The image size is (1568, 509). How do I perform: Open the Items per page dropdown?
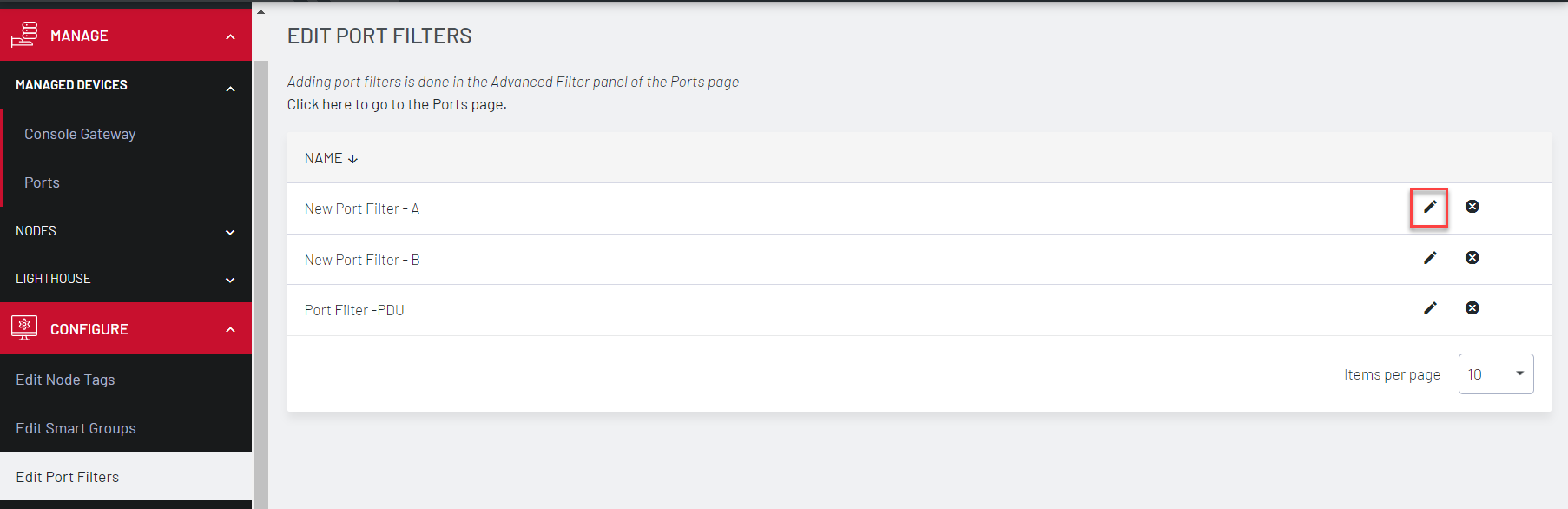(x=1495, y=374)
